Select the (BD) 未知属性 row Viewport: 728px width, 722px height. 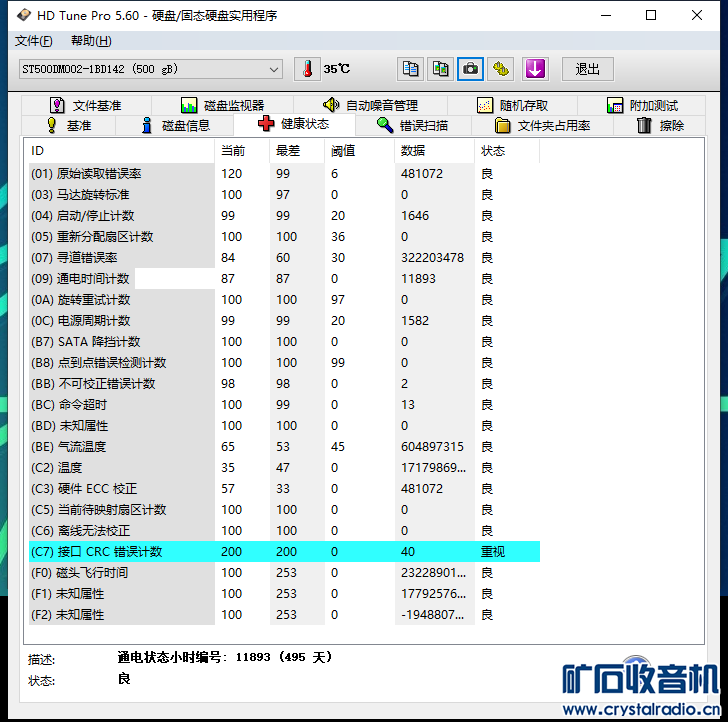click(x=284, y=426)
